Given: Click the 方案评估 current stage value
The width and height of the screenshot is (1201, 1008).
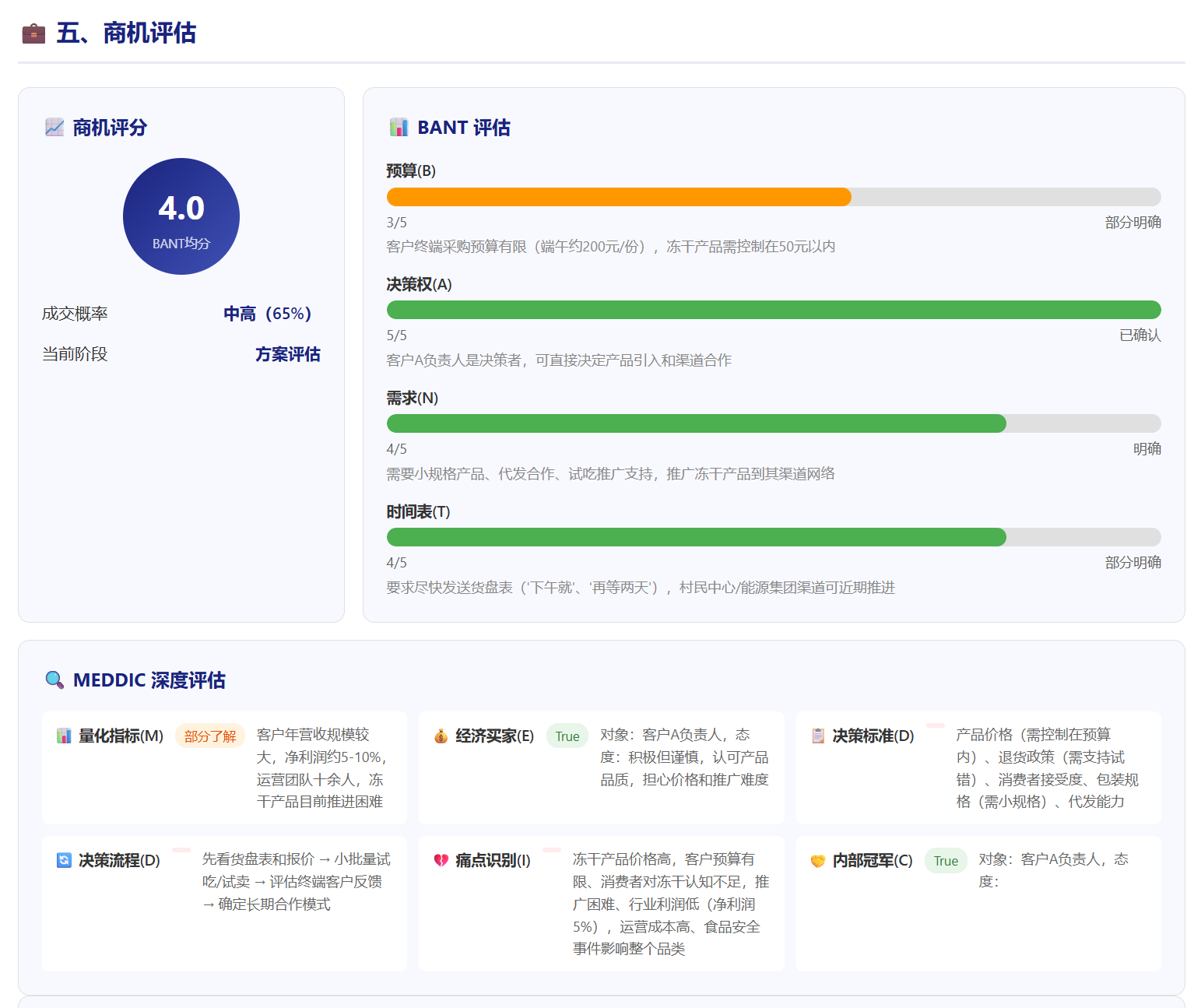Looking at the screenshot, I should coord(288,354).
